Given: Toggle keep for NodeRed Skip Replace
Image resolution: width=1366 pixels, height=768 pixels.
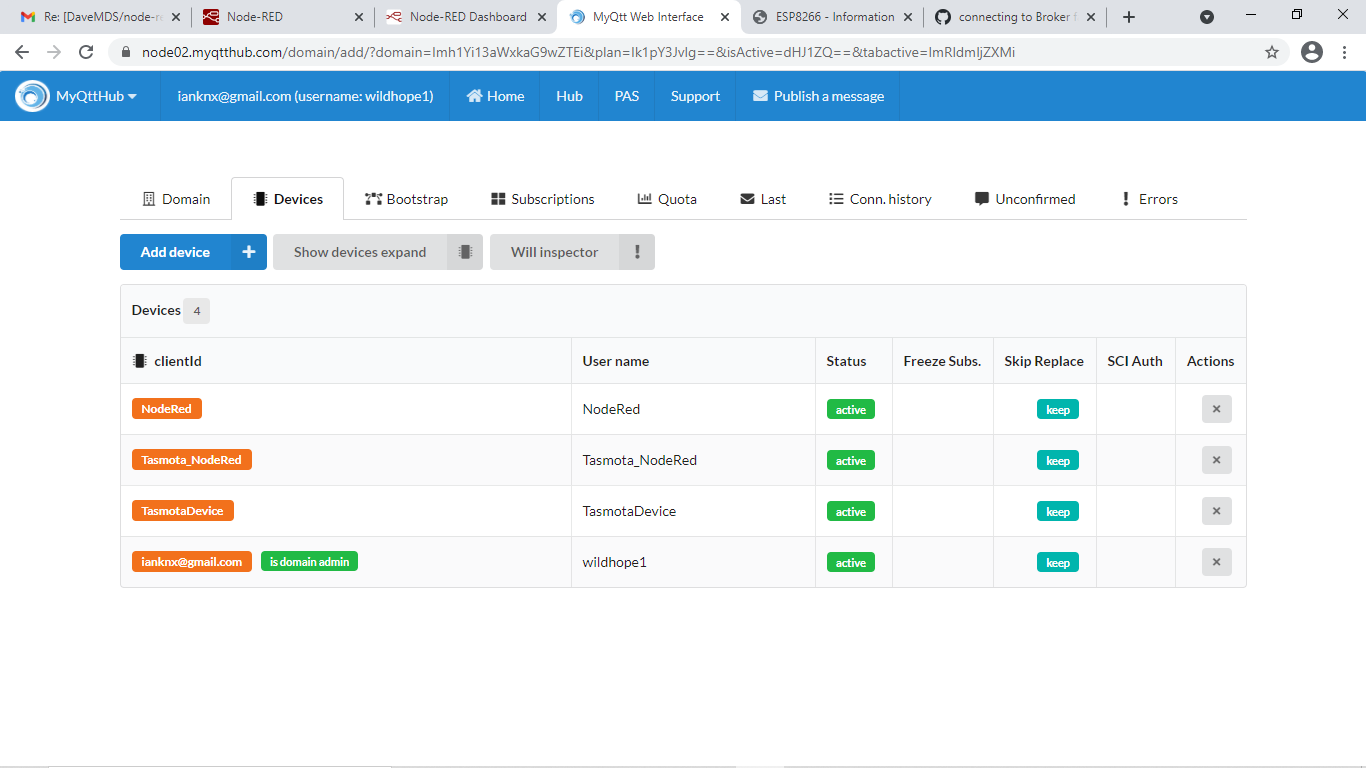Looking at the screenshot, I should [x=1057, y=409].
